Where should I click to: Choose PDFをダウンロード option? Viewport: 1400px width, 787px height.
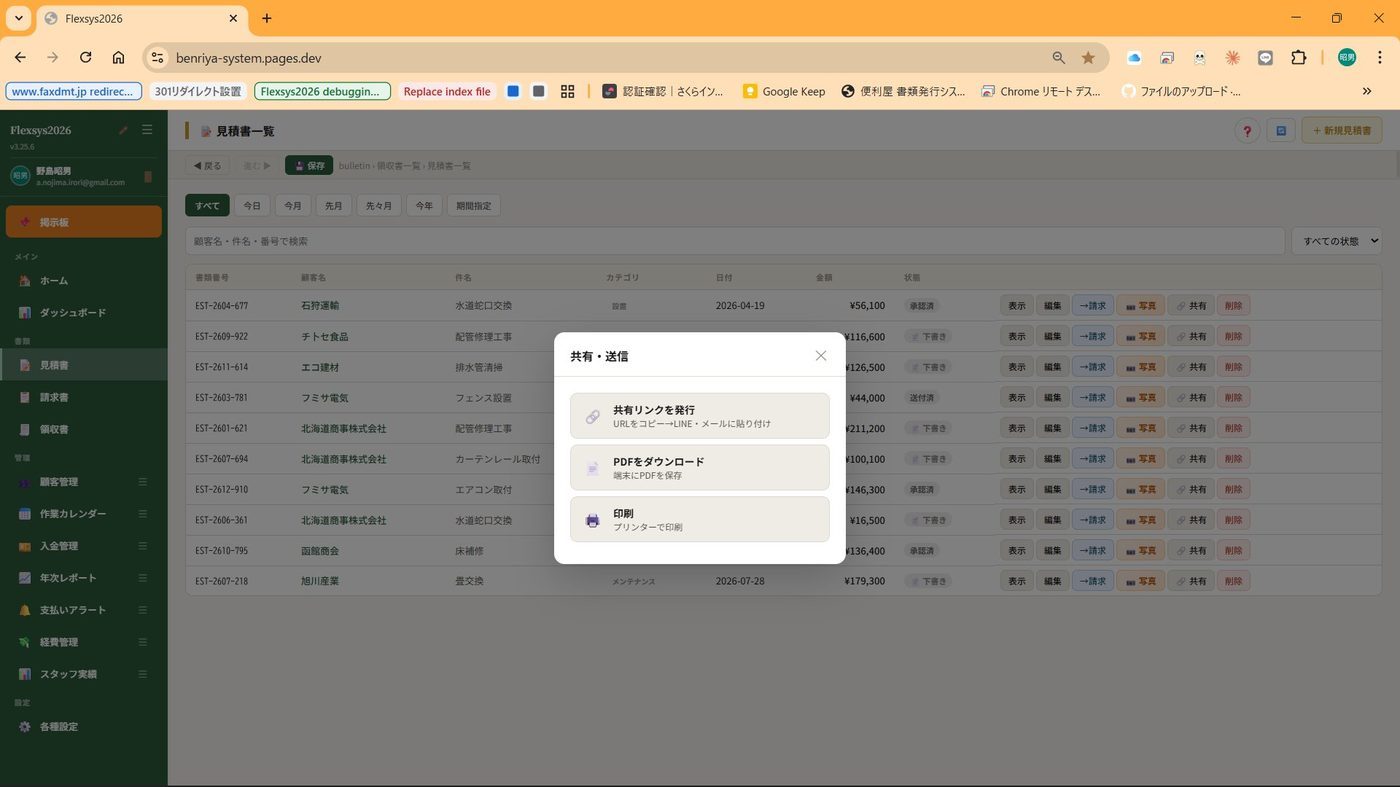click(x=700, y=468)
